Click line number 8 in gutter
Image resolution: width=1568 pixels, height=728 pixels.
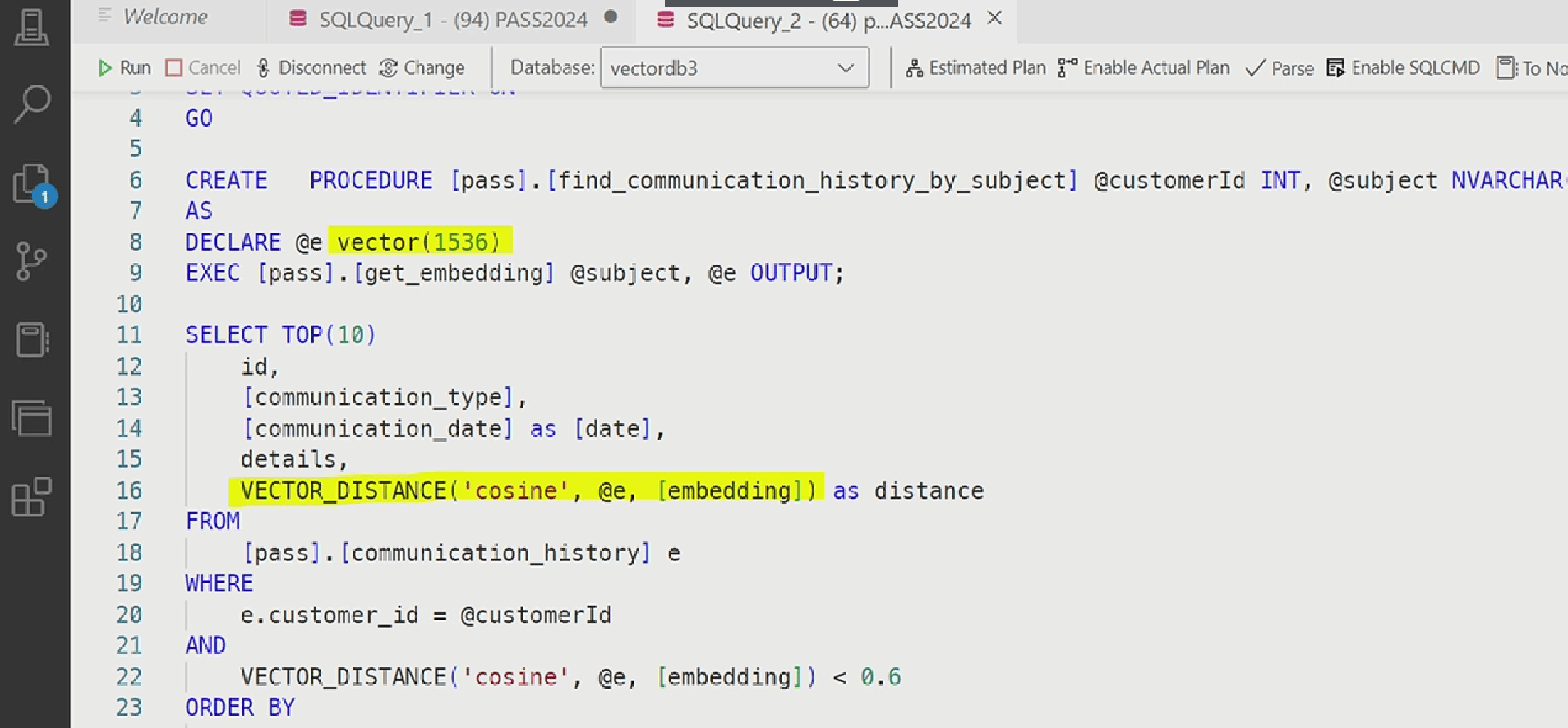[x=136, y=242]
